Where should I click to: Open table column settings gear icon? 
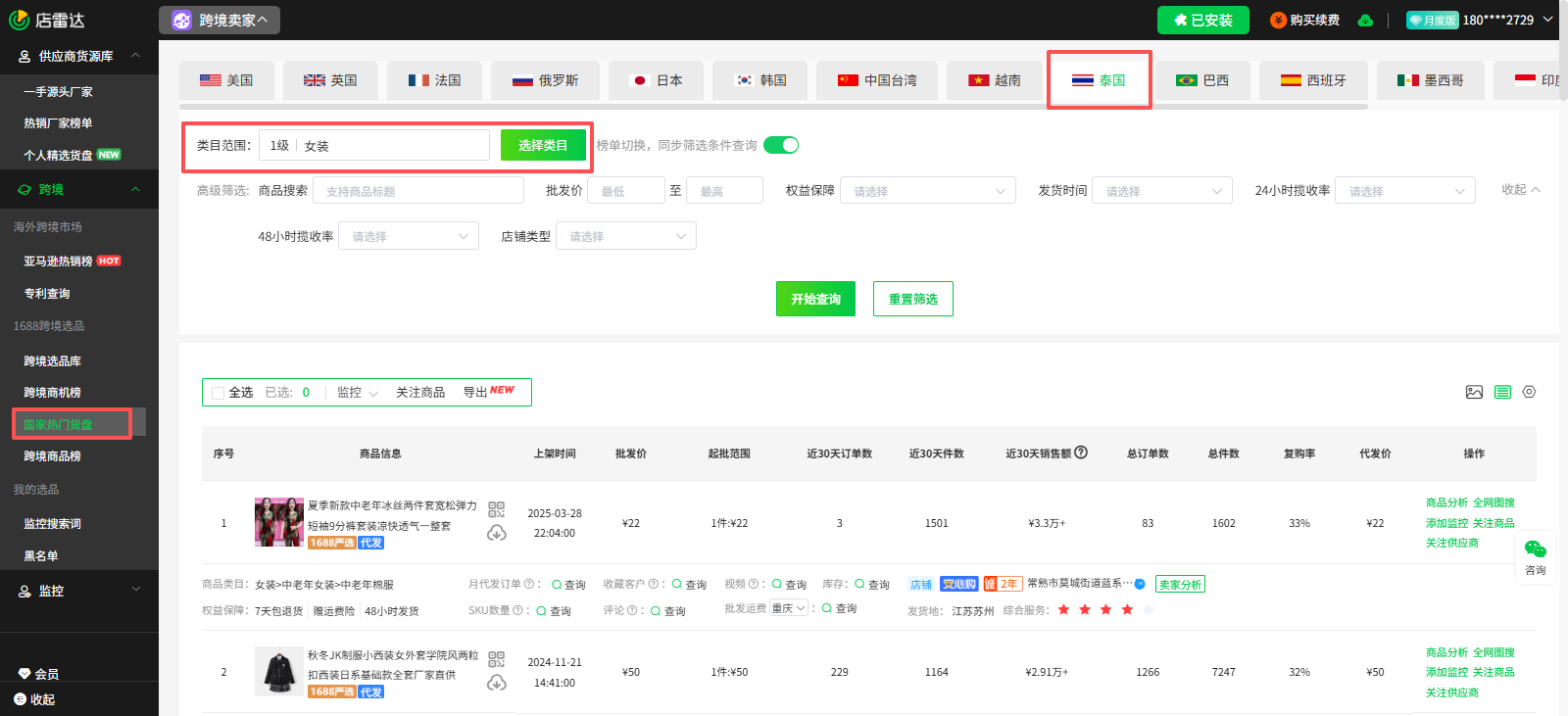point(1529,392)
